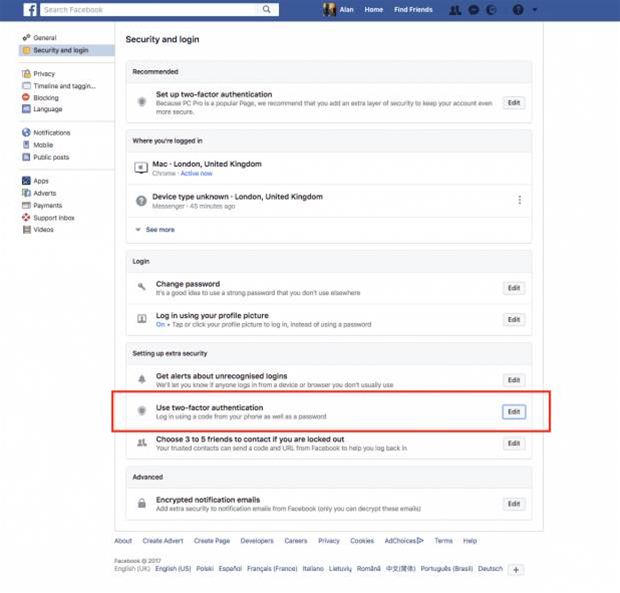The height and width of the screenshot is (593, 620).
Task: Open options for unknown device session
Action: (x=519, y=200)
